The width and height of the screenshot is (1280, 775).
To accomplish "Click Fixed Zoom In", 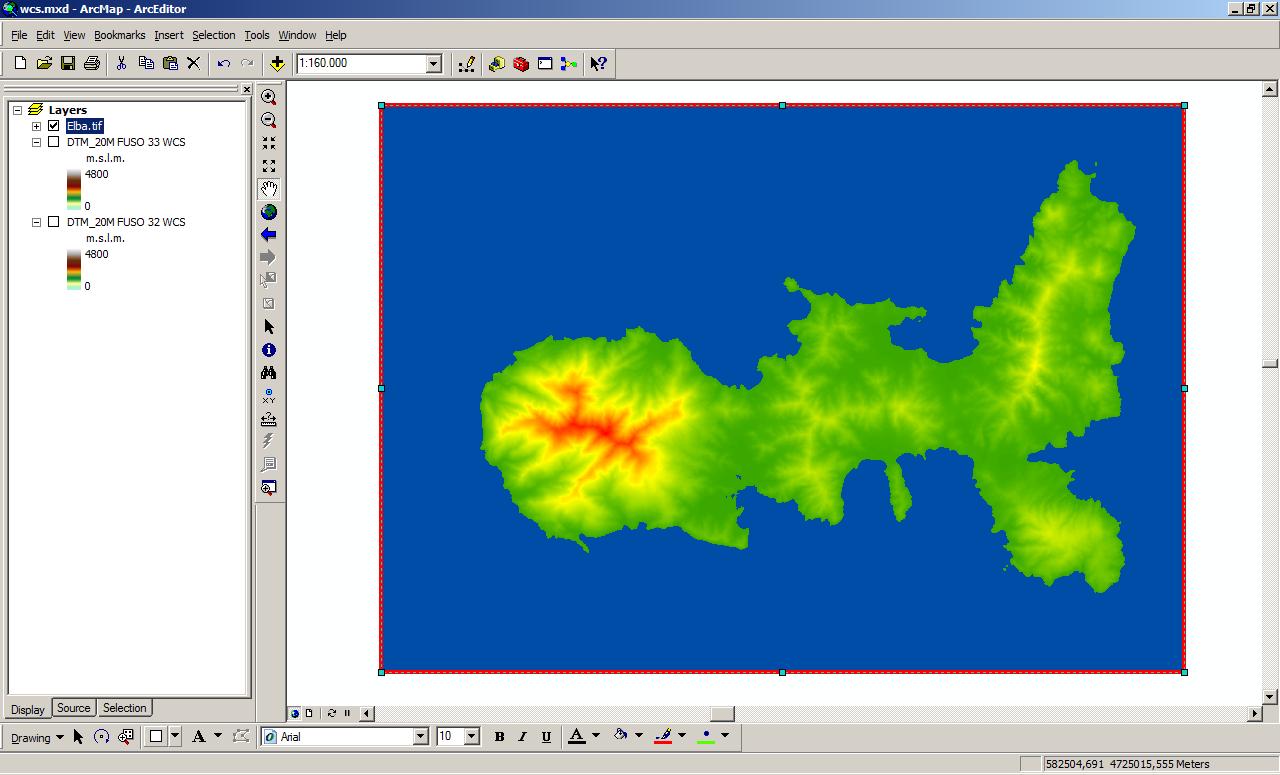I will coord(268,143).
